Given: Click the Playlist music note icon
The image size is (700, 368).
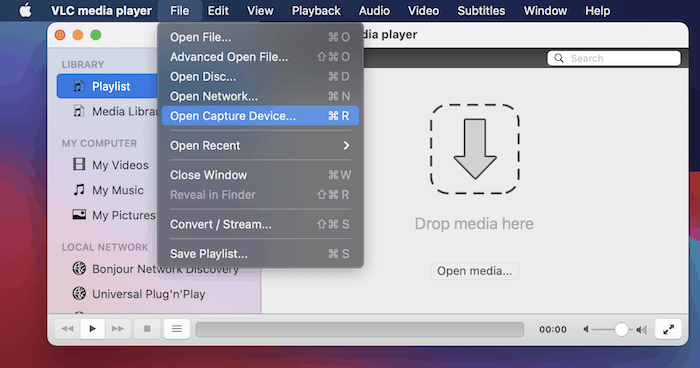Looking at the screenshot, I should click(x=79, y=86).
